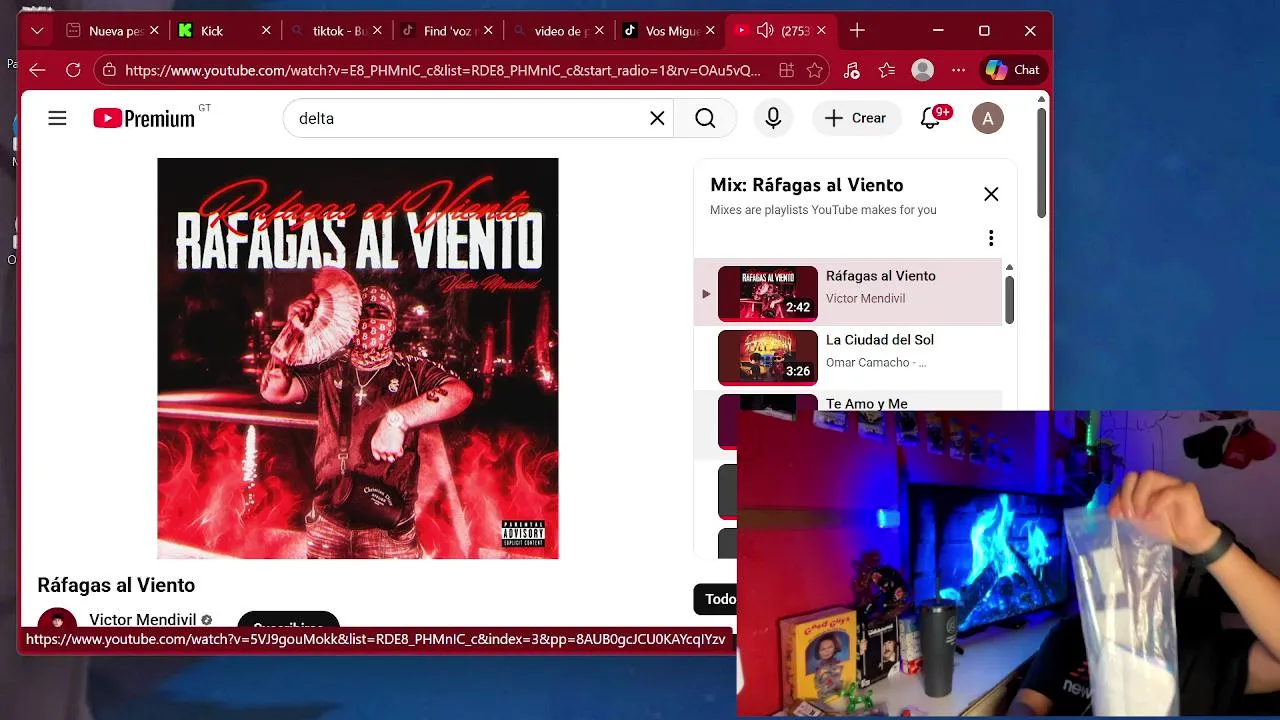Open the tab actions chevron menu

(x=37, y=31)
